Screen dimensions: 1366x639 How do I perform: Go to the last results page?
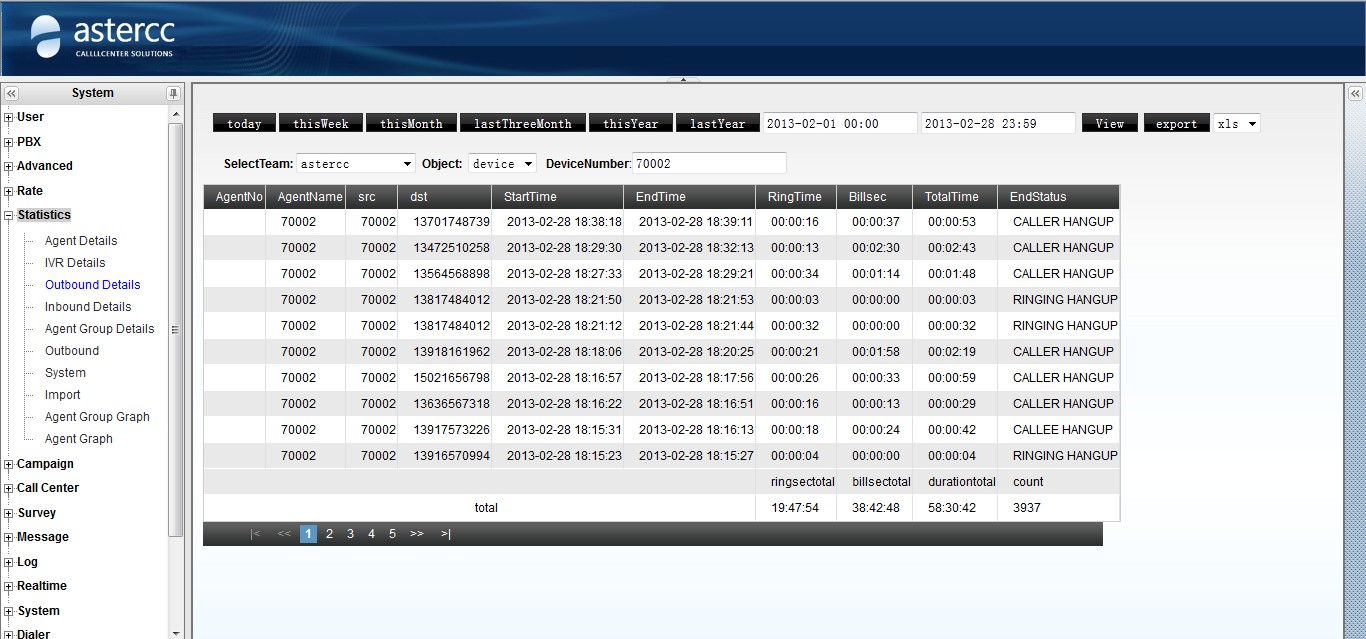(x=445, y=534)
